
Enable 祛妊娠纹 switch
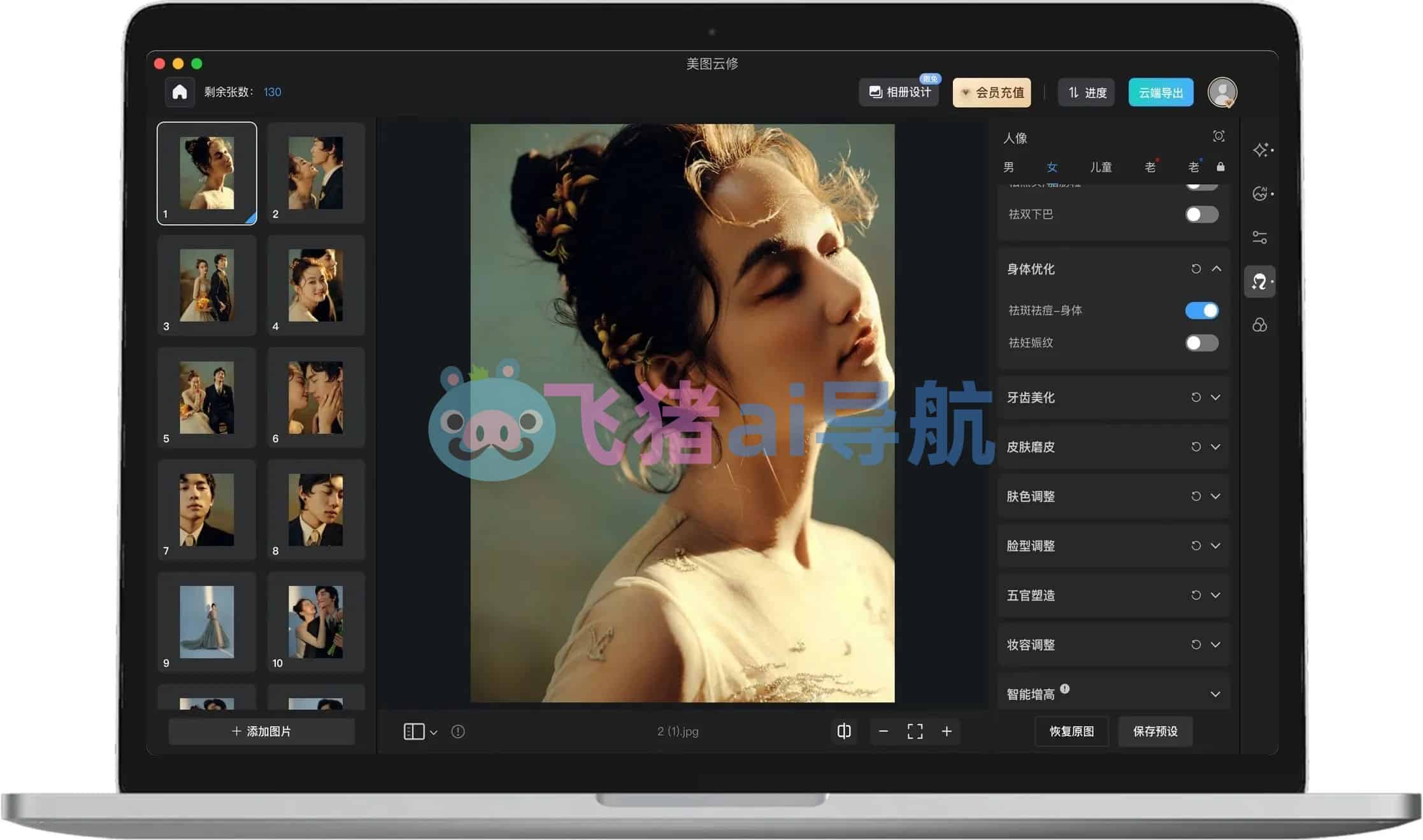click(x=1202, y=343)
